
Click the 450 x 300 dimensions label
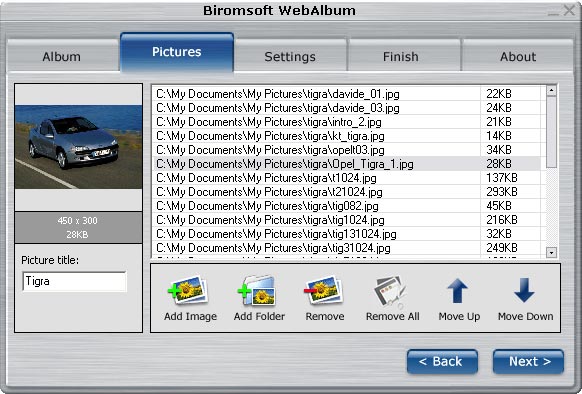click(77, 221)
